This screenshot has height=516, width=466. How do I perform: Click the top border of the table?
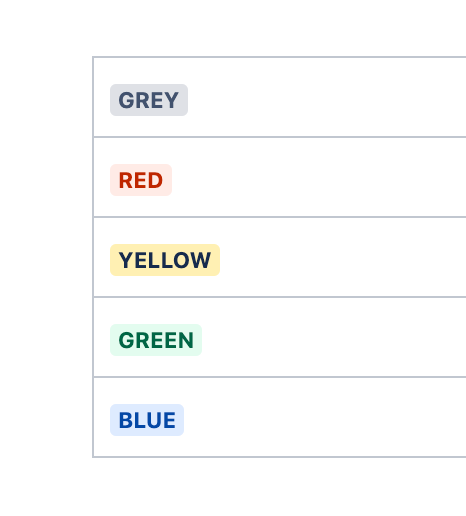point(279,57)
